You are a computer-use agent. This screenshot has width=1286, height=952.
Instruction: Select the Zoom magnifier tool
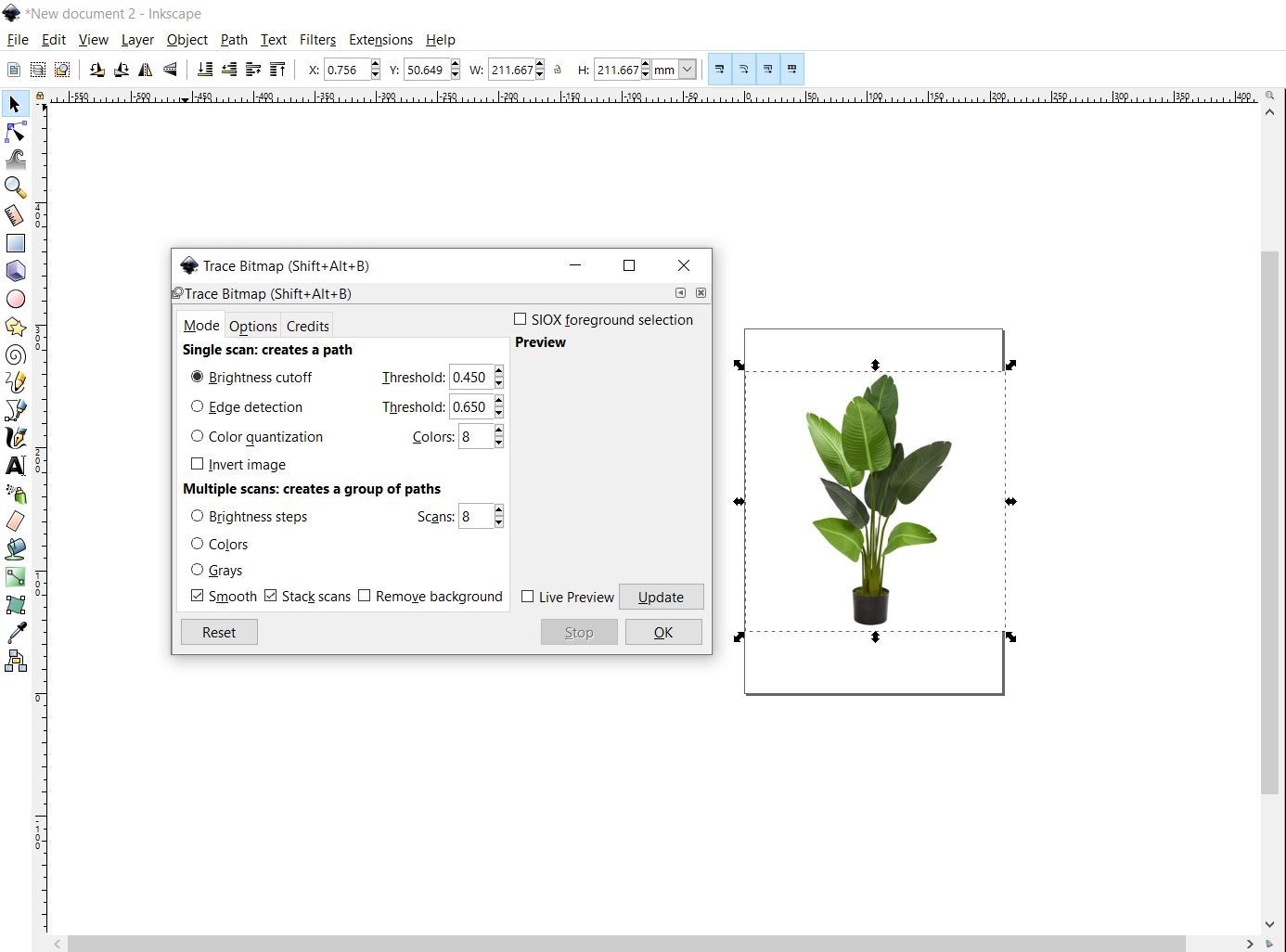(15, 187)
